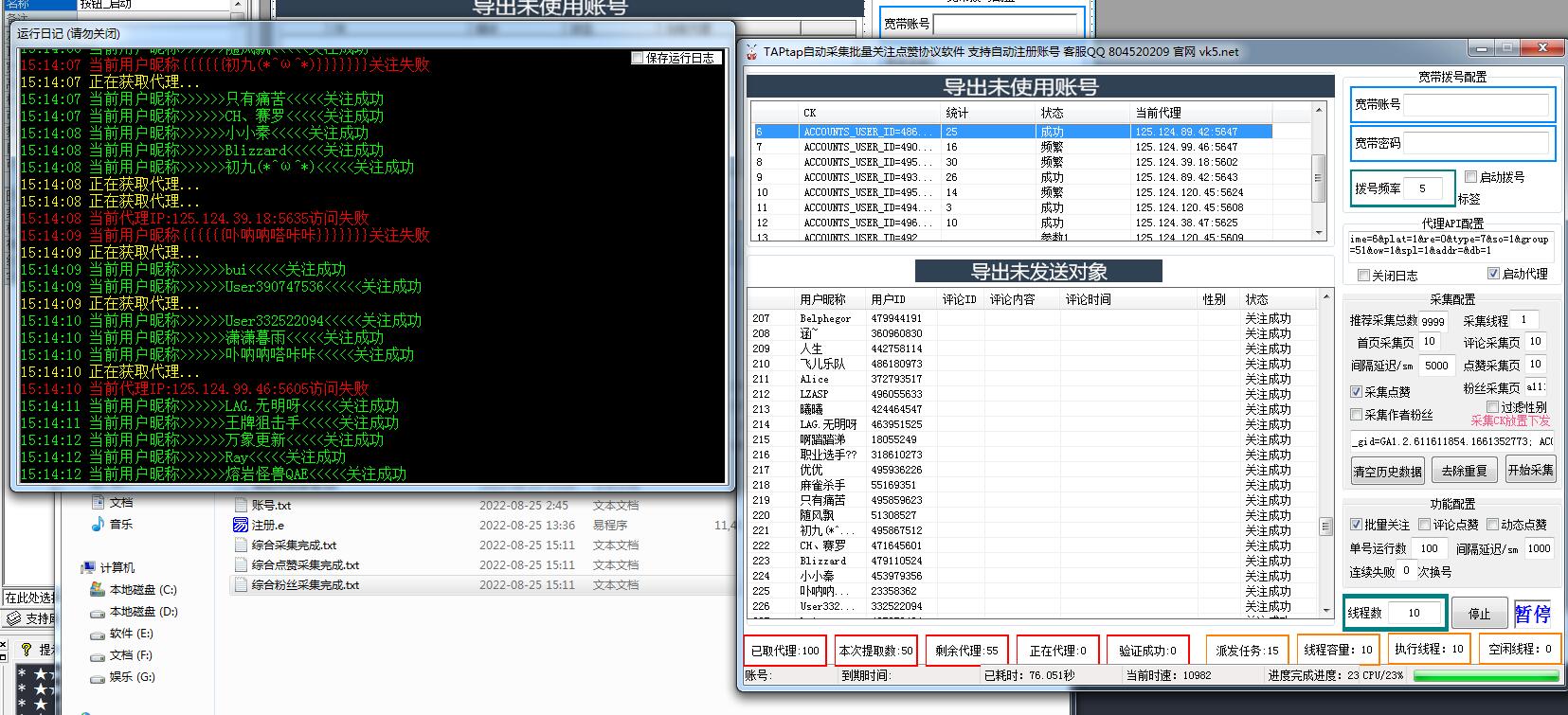Sort account list by 状态 column header
Screen dimensions: 1568x715
1052,113
